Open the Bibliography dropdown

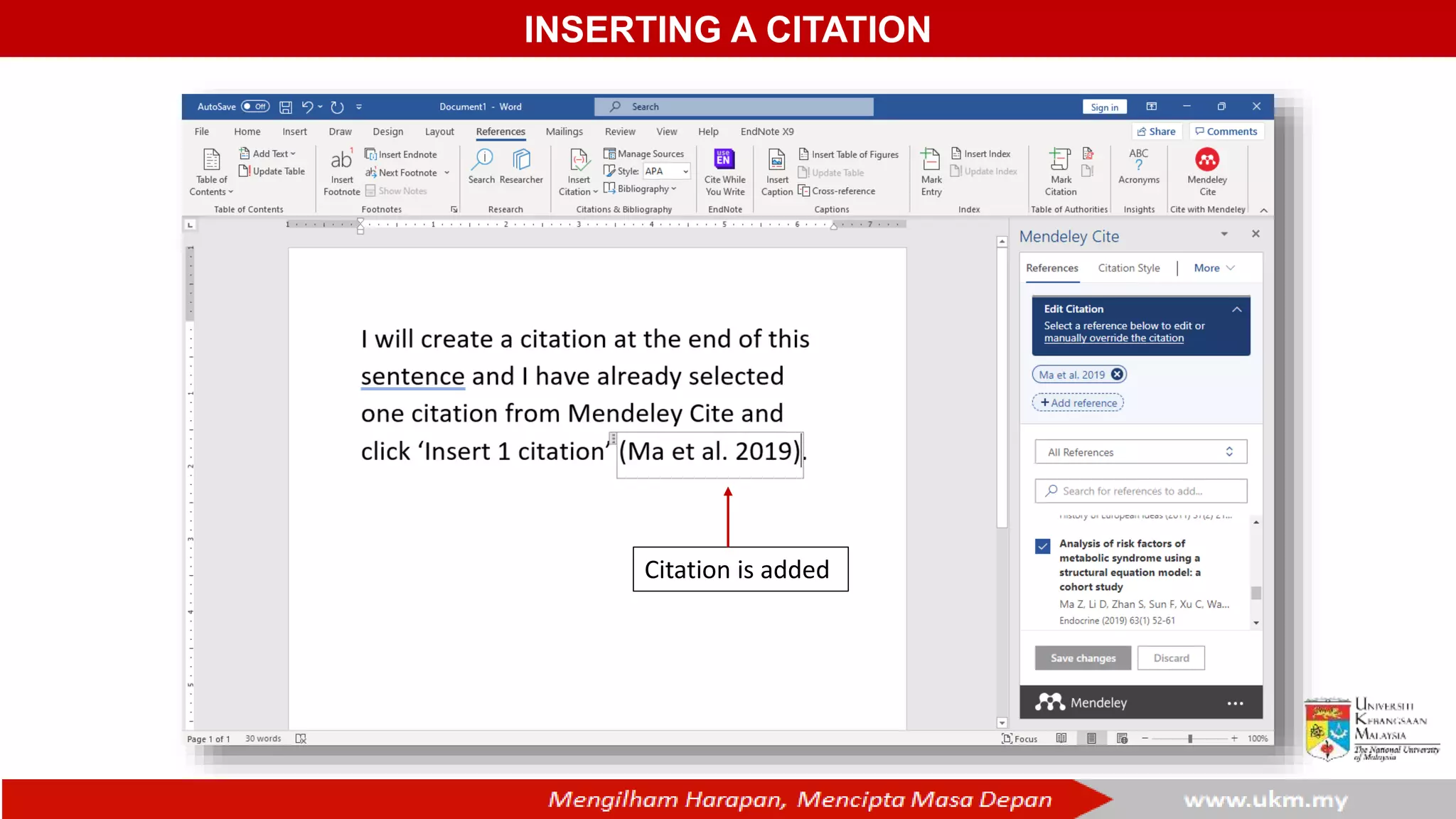(640, 188)
